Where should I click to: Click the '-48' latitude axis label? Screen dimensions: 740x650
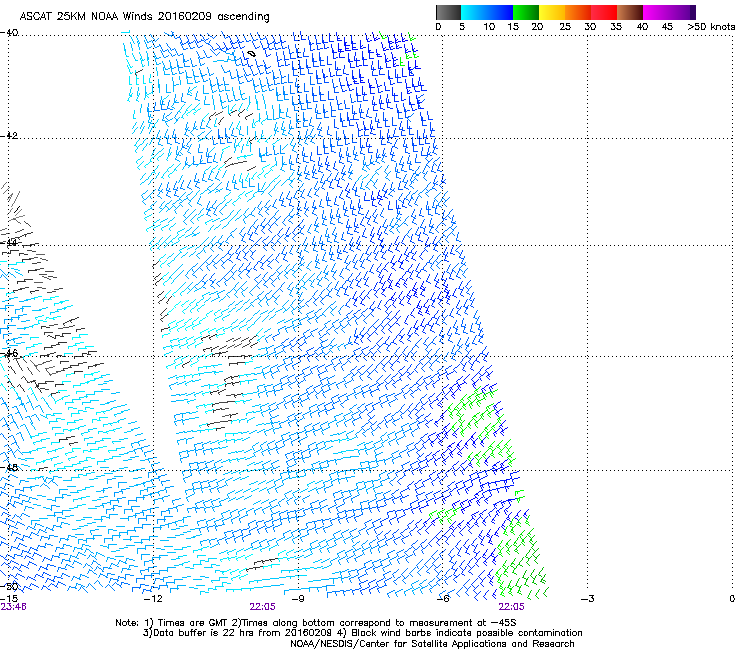(x=9, y=467)
